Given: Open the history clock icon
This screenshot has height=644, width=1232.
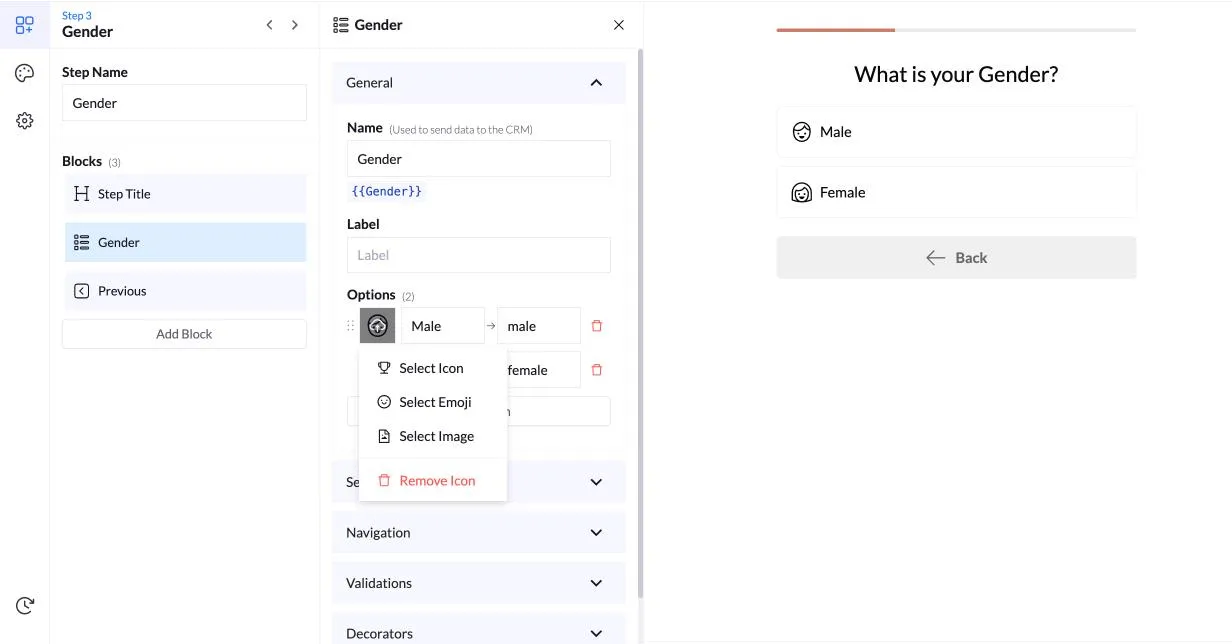Looking at the screenshot, I should (25, 605).
